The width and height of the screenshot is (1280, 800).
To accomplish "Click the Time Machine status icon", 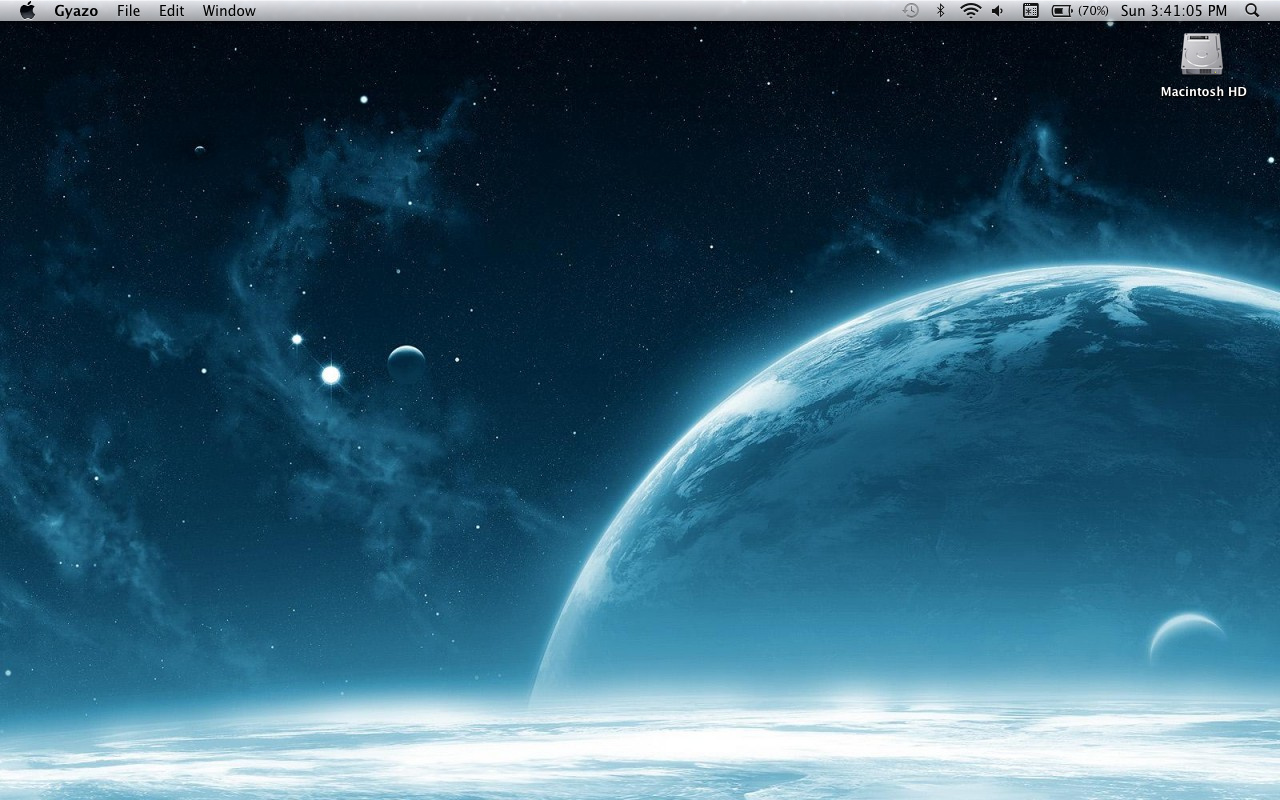I will (910, 11).
